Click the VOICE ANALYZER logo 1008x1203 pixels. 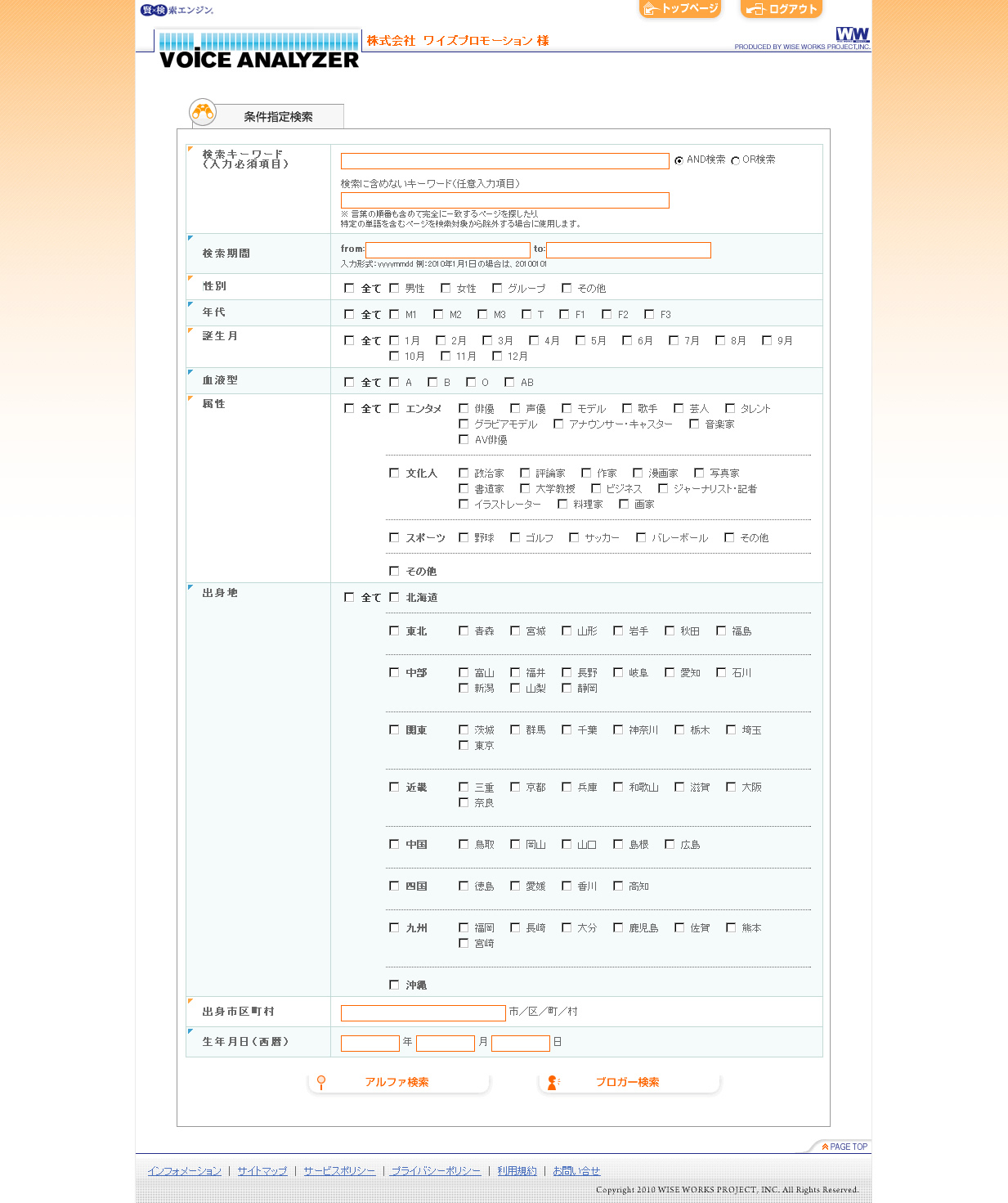tap(258, 51)
